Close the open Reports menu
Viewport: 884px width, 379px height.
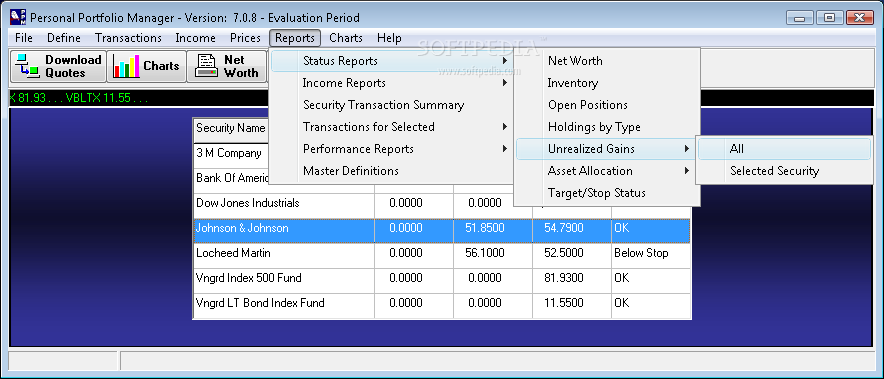295,38
